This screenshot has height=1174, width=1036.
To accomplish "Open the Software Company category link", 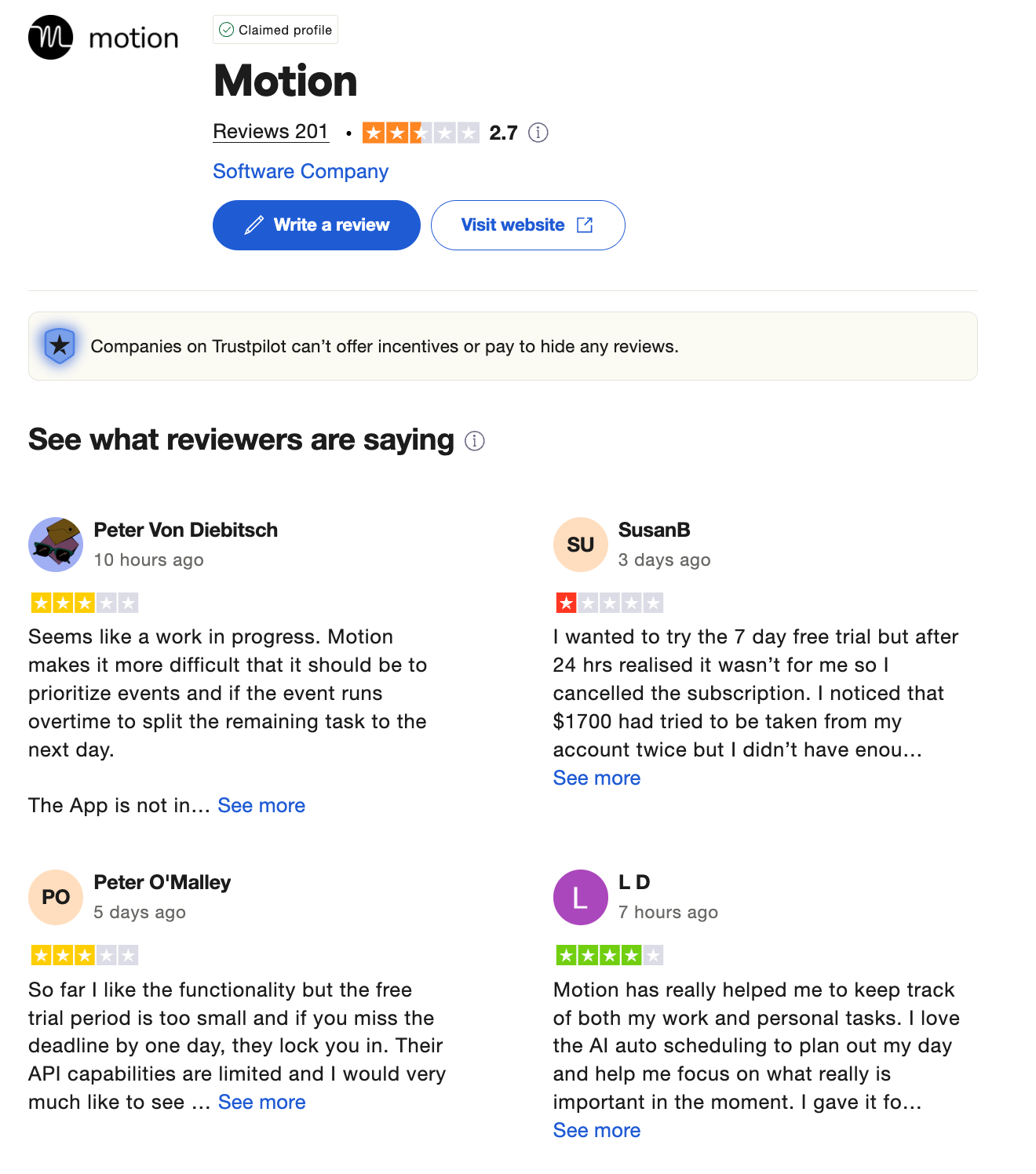I will (x=301, y=171).
